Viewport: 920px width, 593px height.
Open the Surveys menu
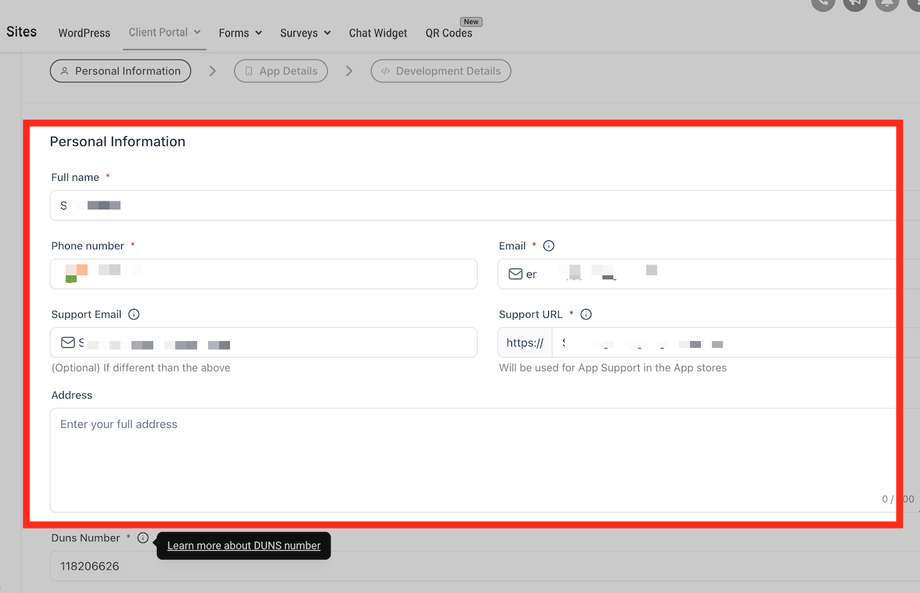tap(299, 33)
